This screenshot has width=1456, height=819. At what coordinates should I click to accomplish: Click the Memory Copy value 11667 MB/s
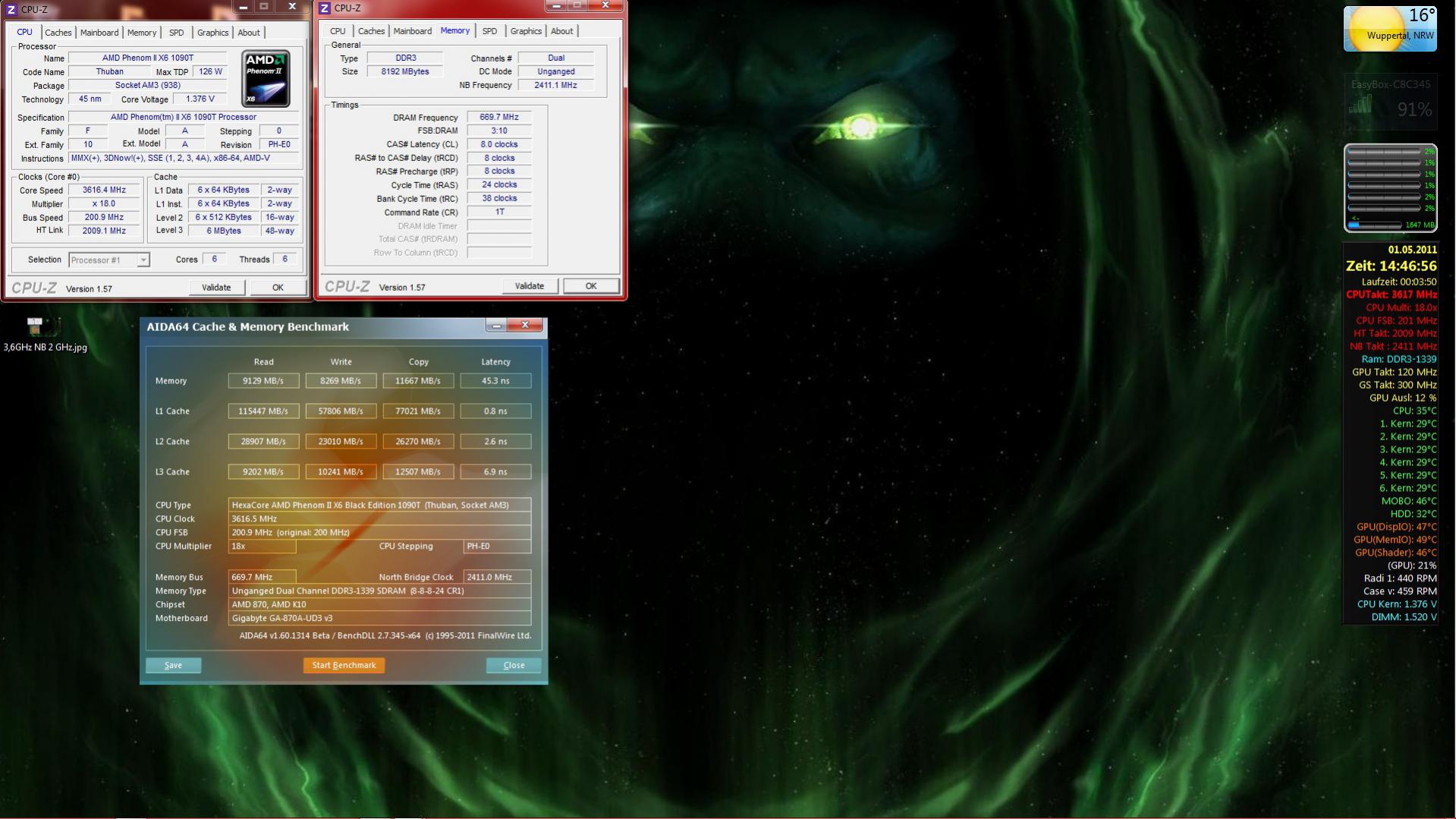(418, 381)
